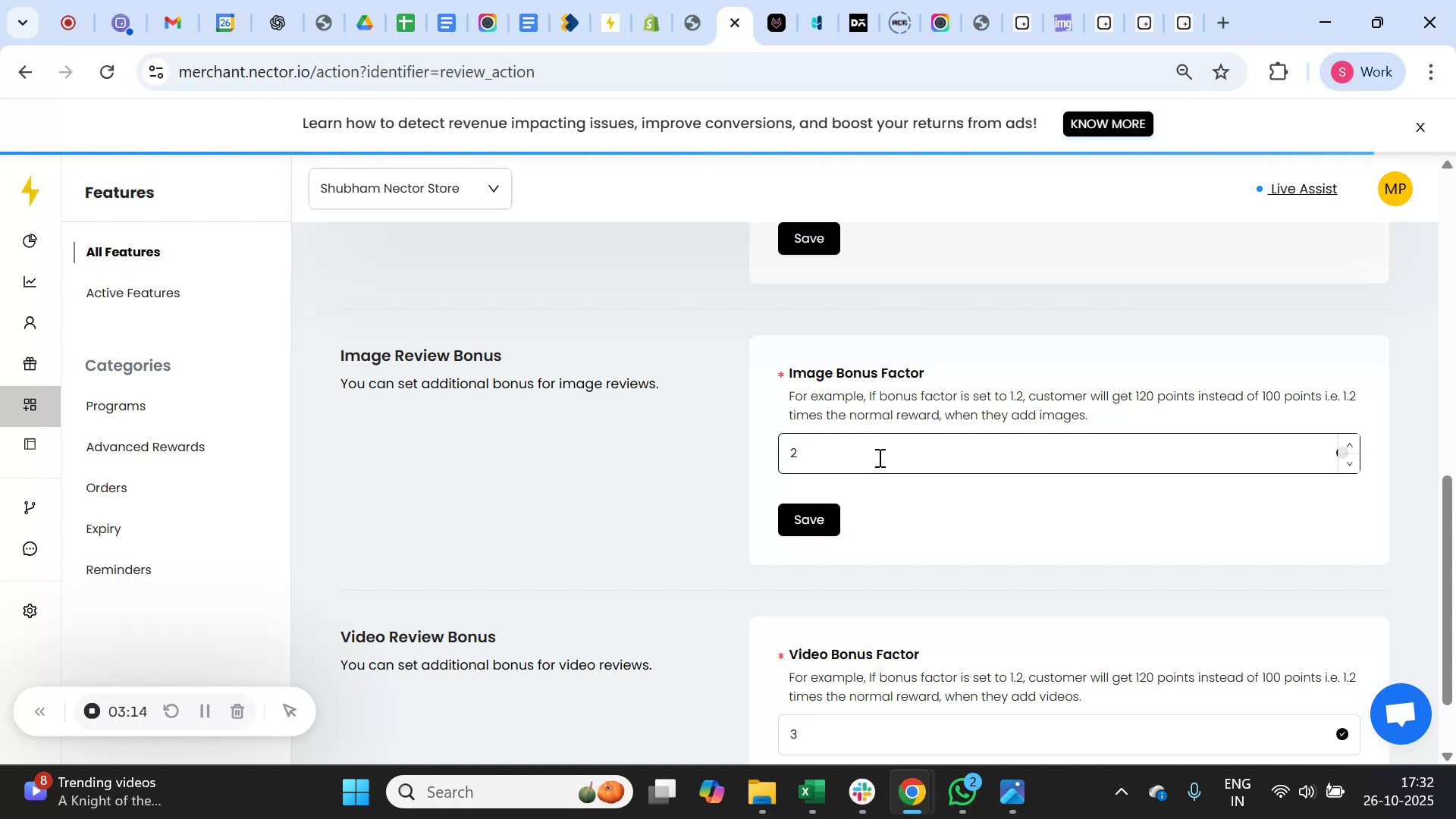Screen dimensions: 1456x819
Task: Open the Advanced Rewards category
Action: [145, 447]
